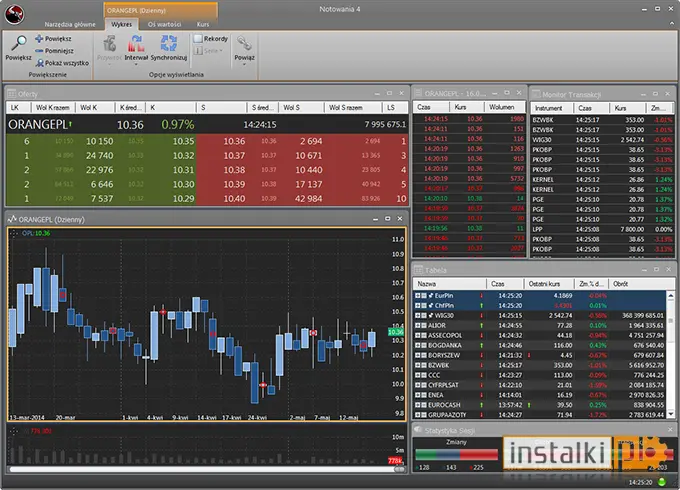Enable the Rekordy checkbox
The image size is (680, 490).
coord(198,39)
